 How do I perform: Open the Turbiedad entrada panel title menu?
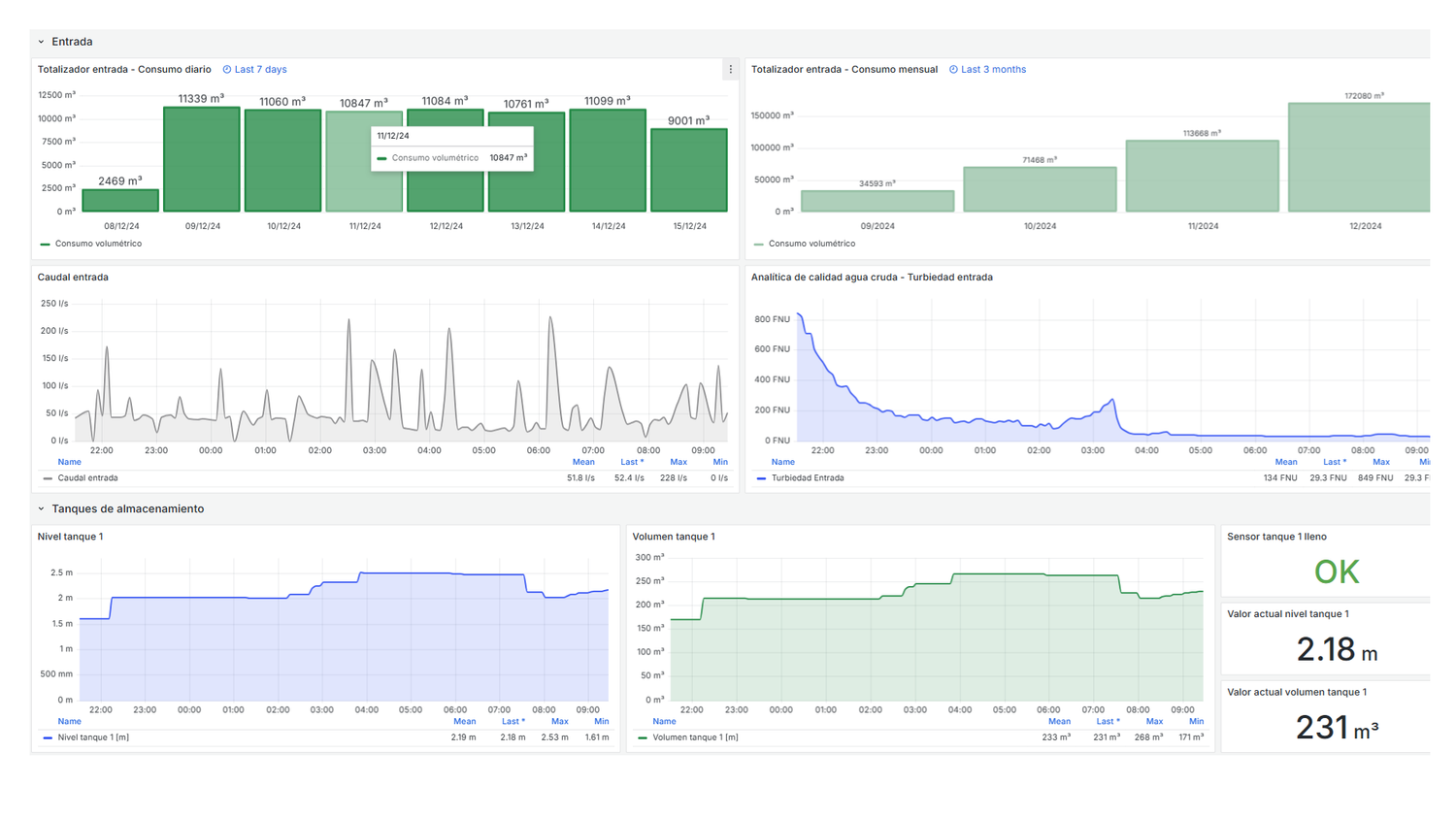tap(872, 278)
